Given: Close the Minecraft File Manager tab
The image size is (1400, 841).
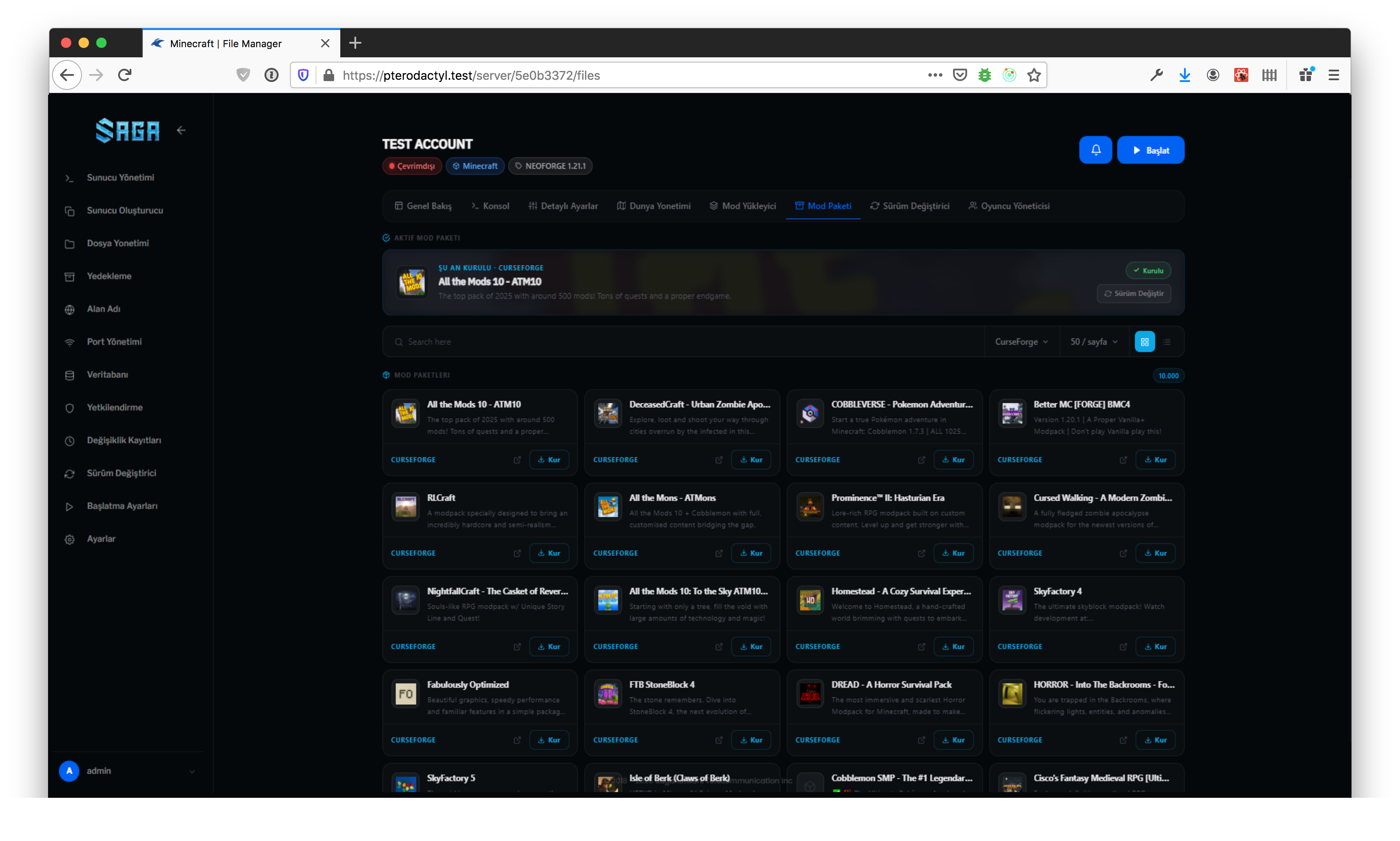Looking at the screenshot, I should 324,43.
